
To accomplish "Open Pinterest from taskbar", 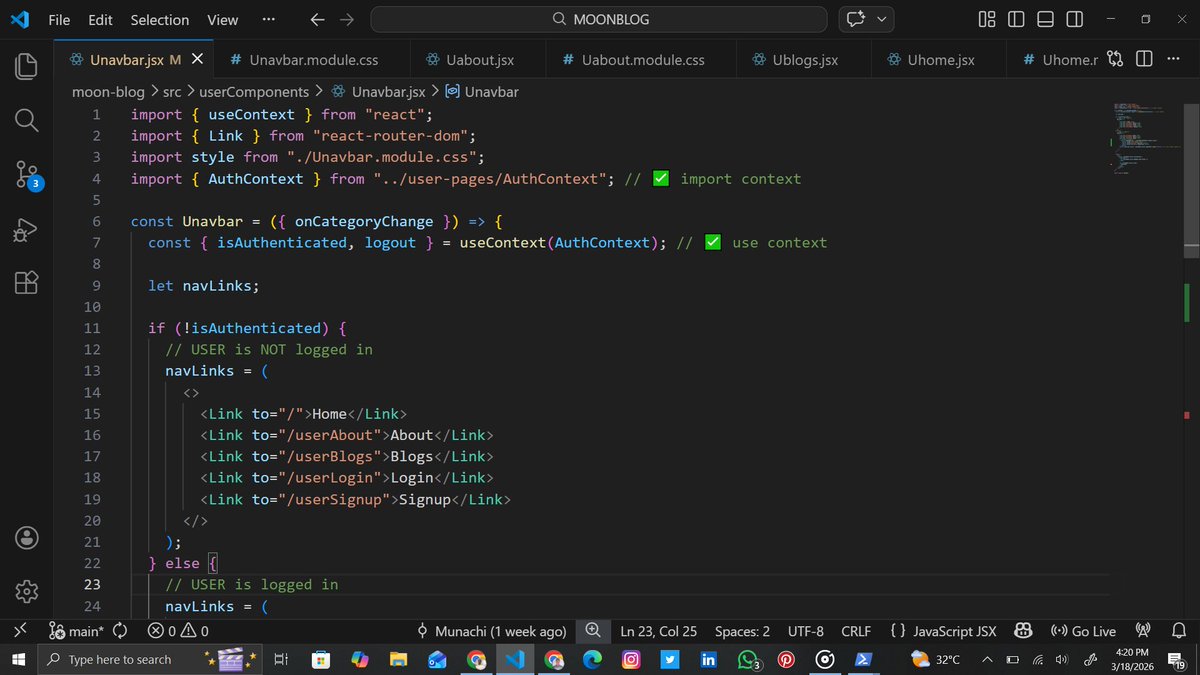I will click(x=787, y=660).
